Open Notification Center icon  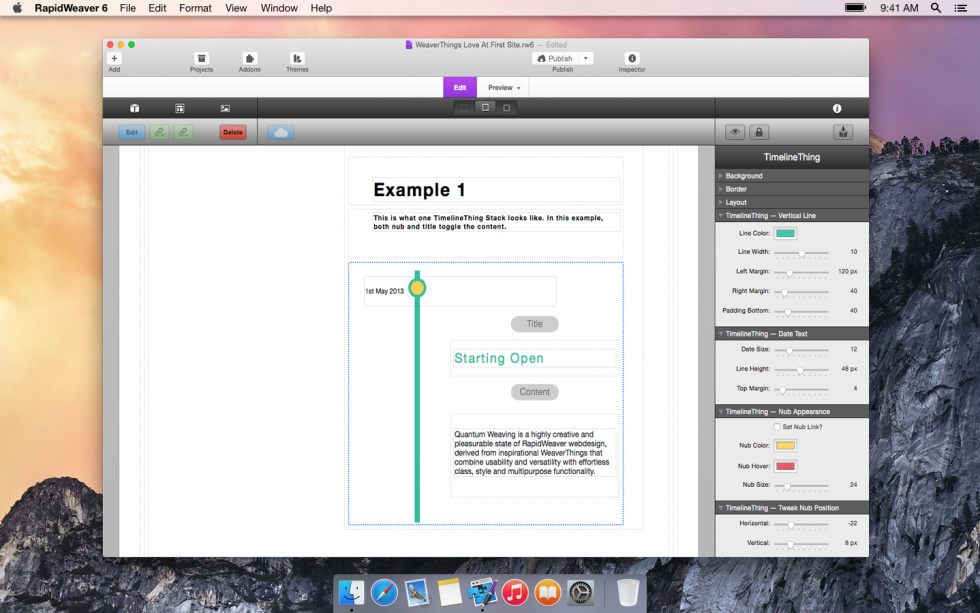pos(961,8)
